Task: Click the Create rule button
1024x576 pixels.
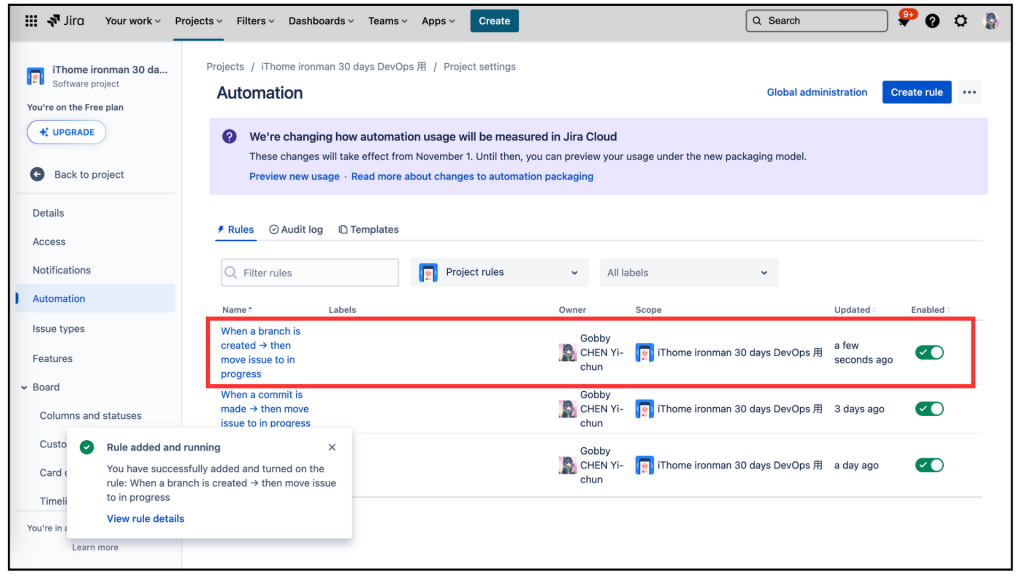Action: pyautogui.click(x=916, y=92)
